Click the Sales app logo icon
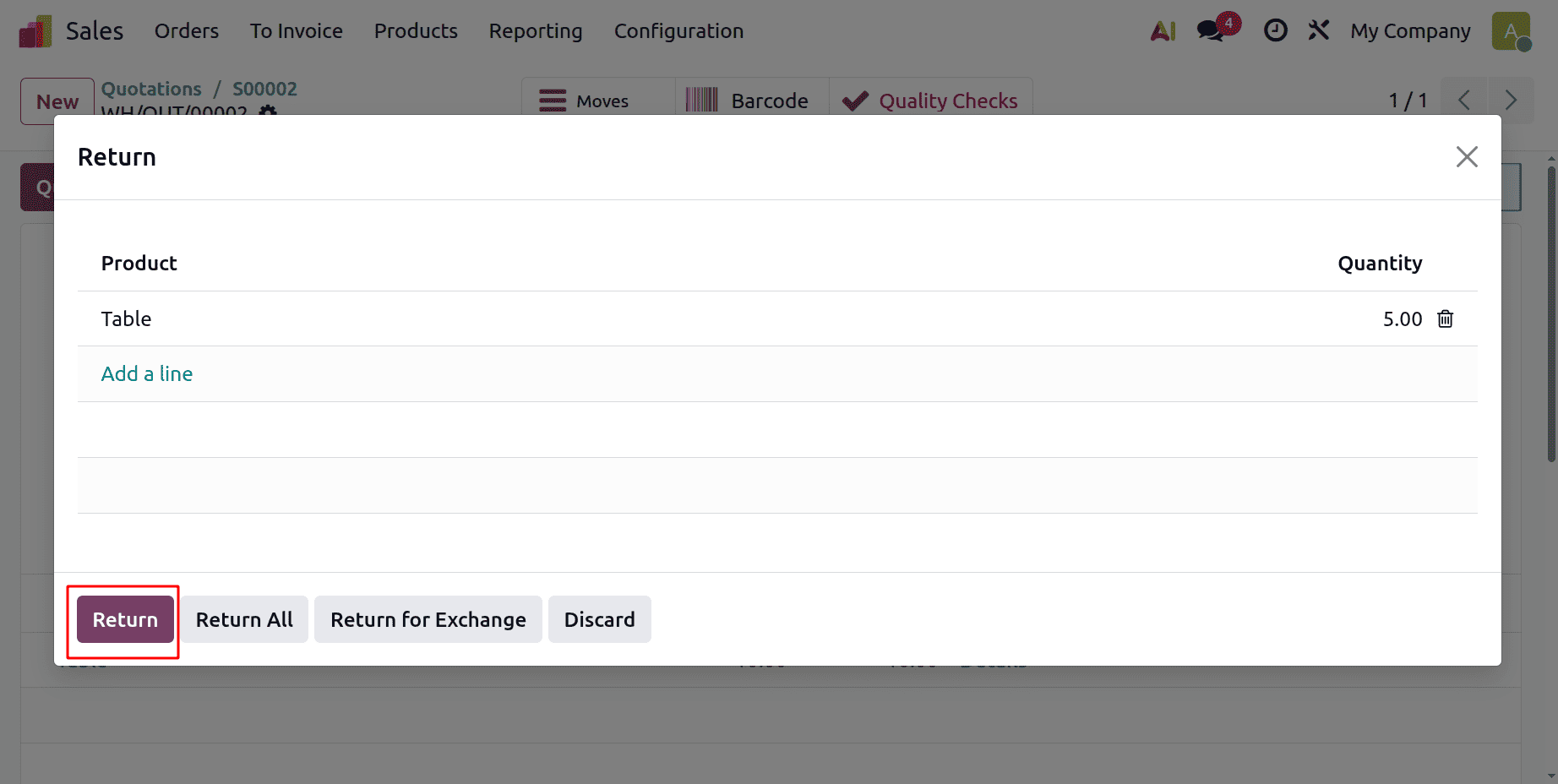This screenshot has height=784, width=1558. (35, 31)
